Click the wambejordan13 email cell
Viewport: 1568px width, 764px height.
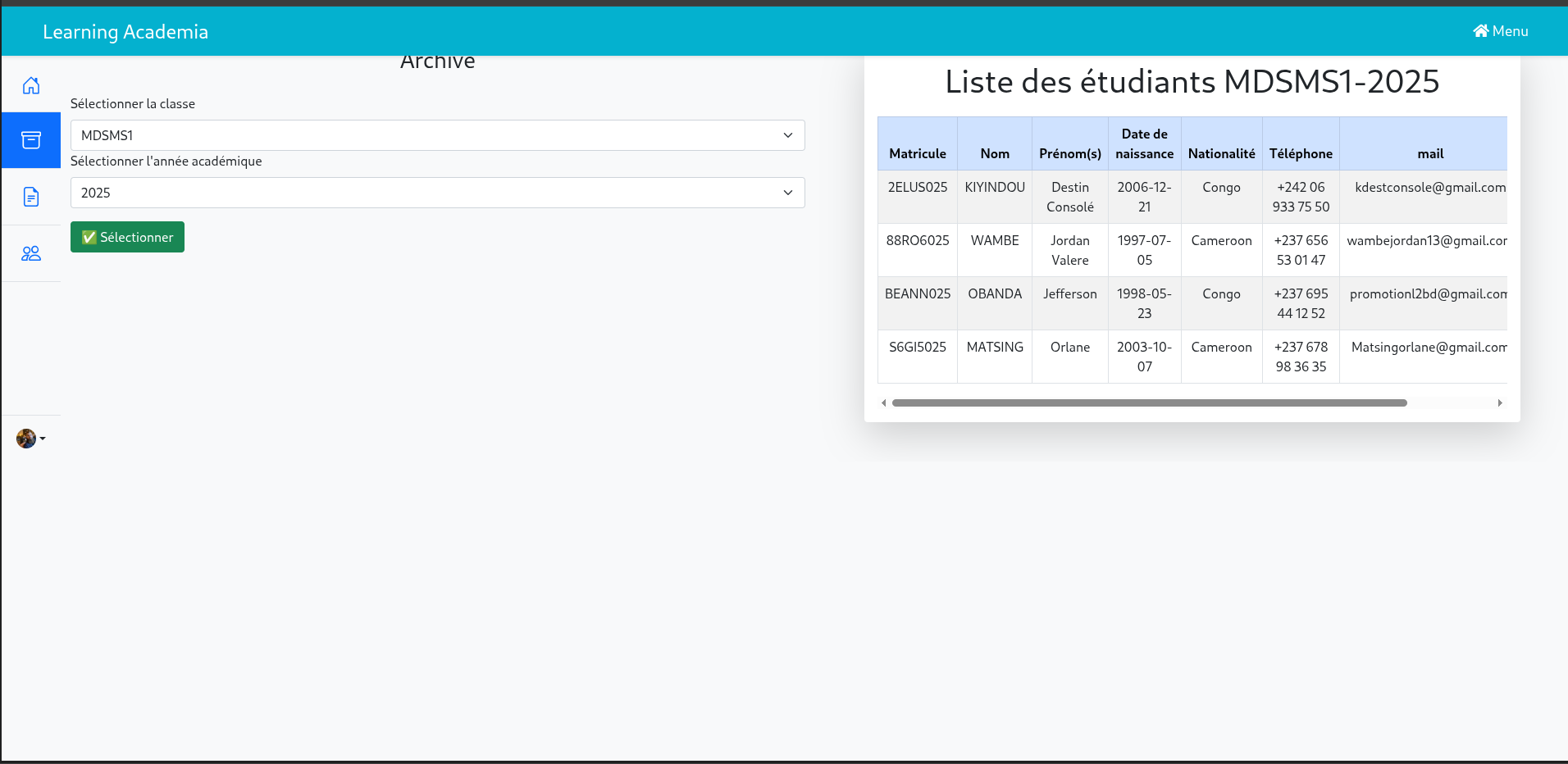[x=1426, y=241]
